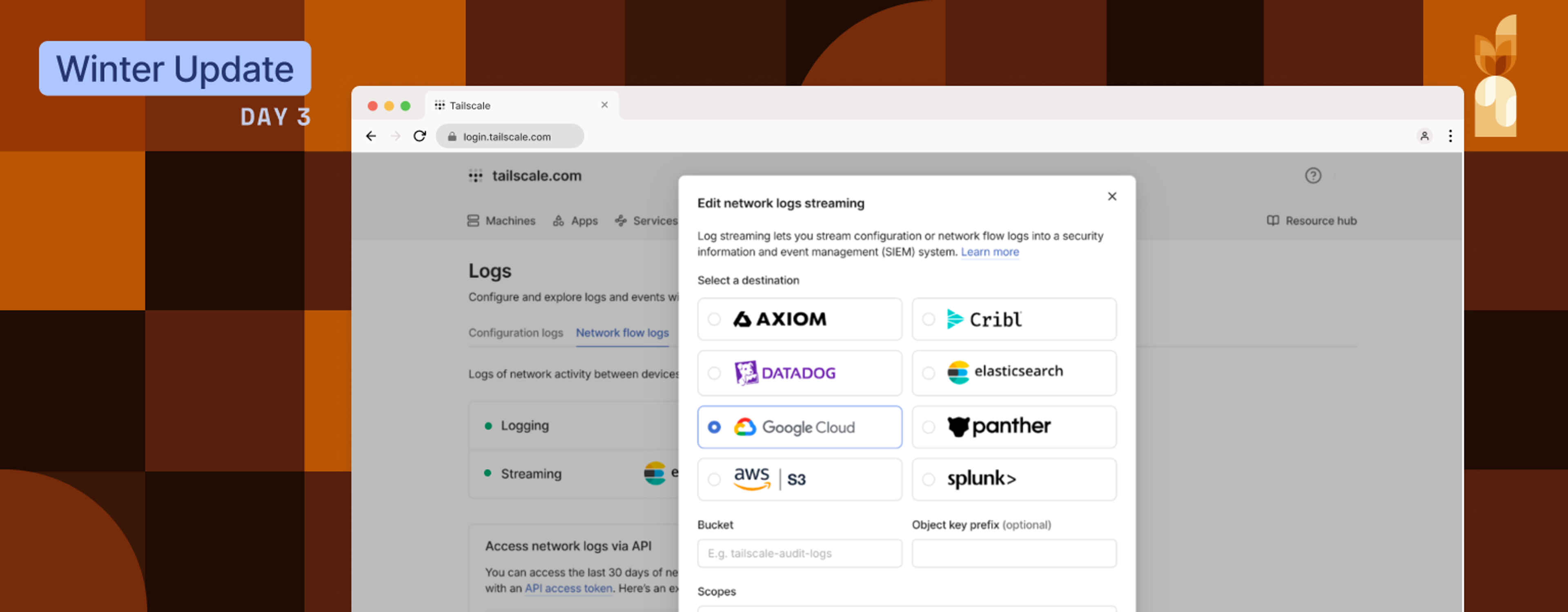The width and height of the screenshot is (1568, 612).
Task: Click the macOS yellow minimize button
Action: (x=389, y=106)
